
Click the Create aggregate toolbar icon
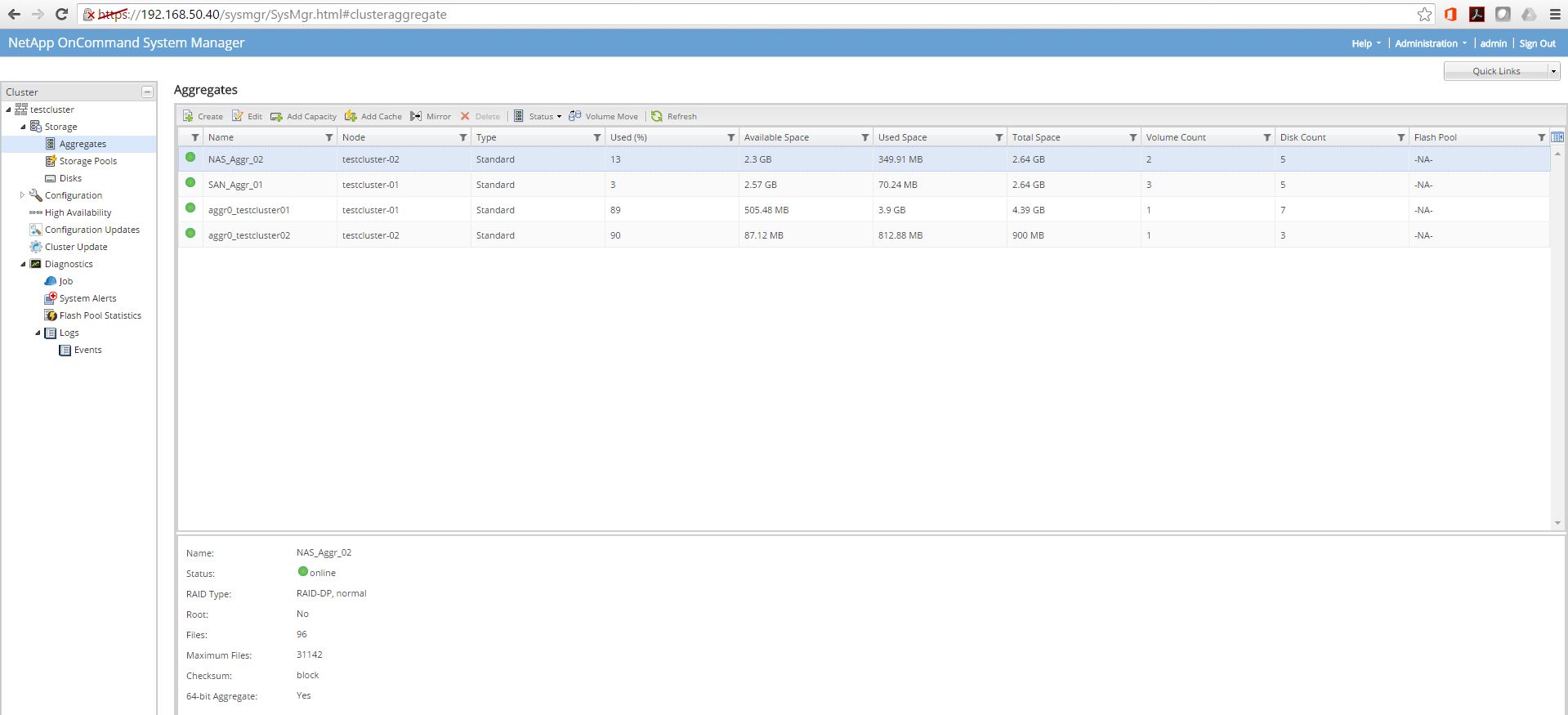coord(189,116)
